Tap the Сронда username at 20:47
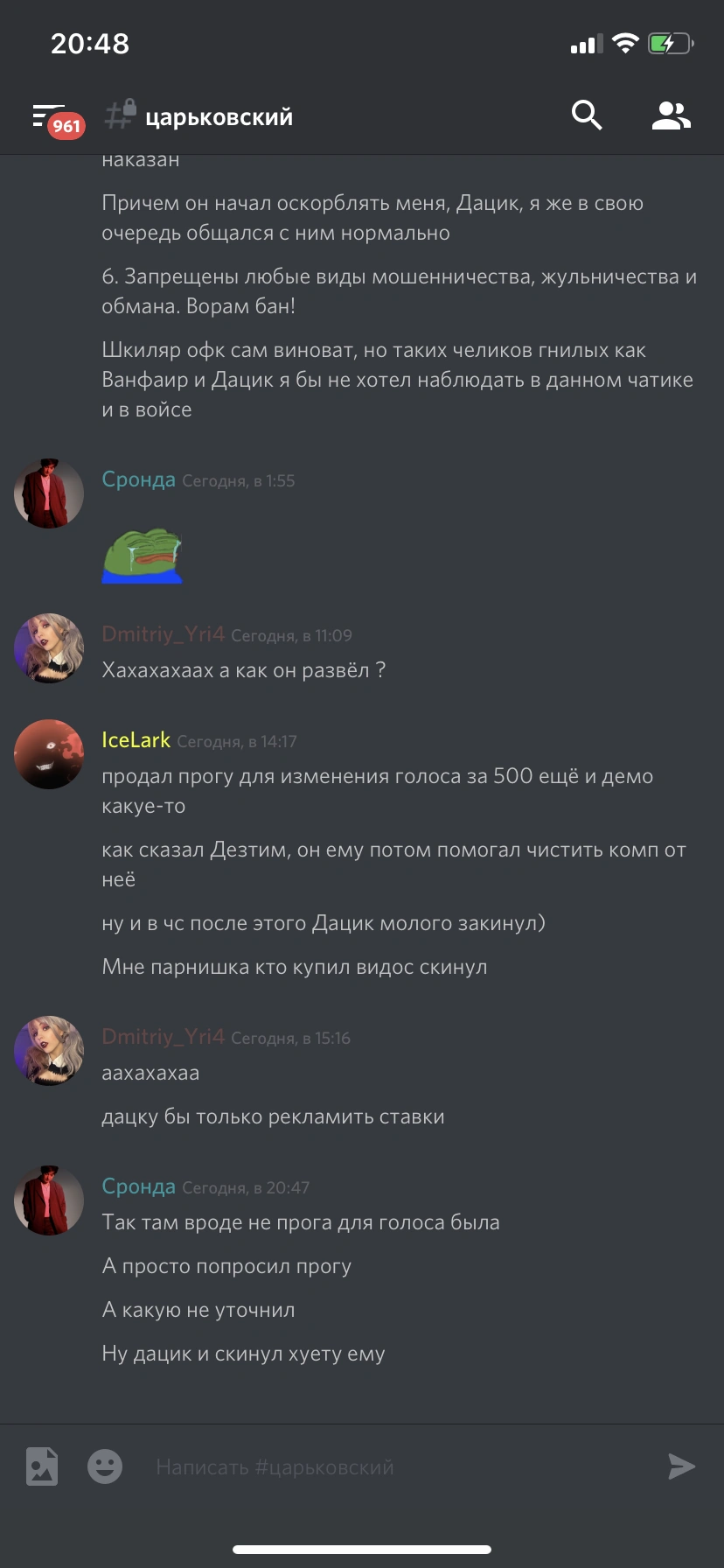Screen dimensions: 724x1568 coord(138,1186)
